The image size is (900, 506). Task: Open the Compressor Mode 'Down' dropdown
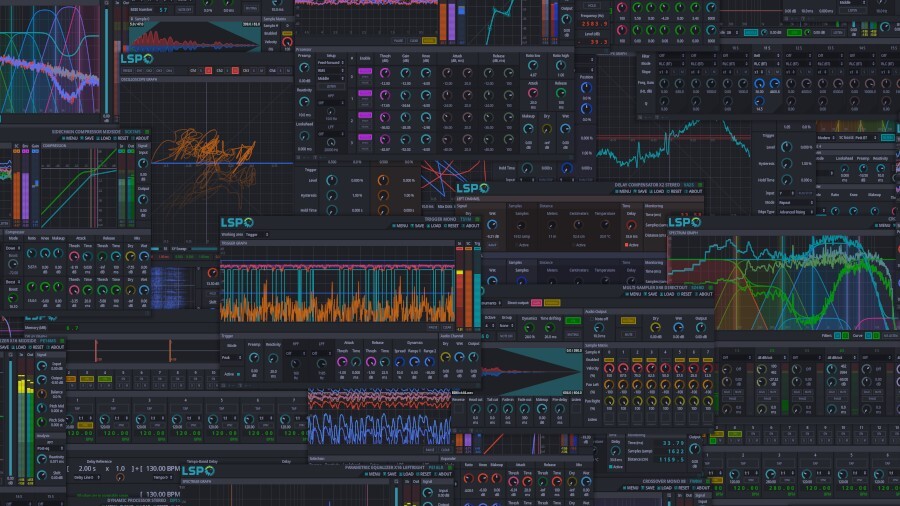(13, 248)
